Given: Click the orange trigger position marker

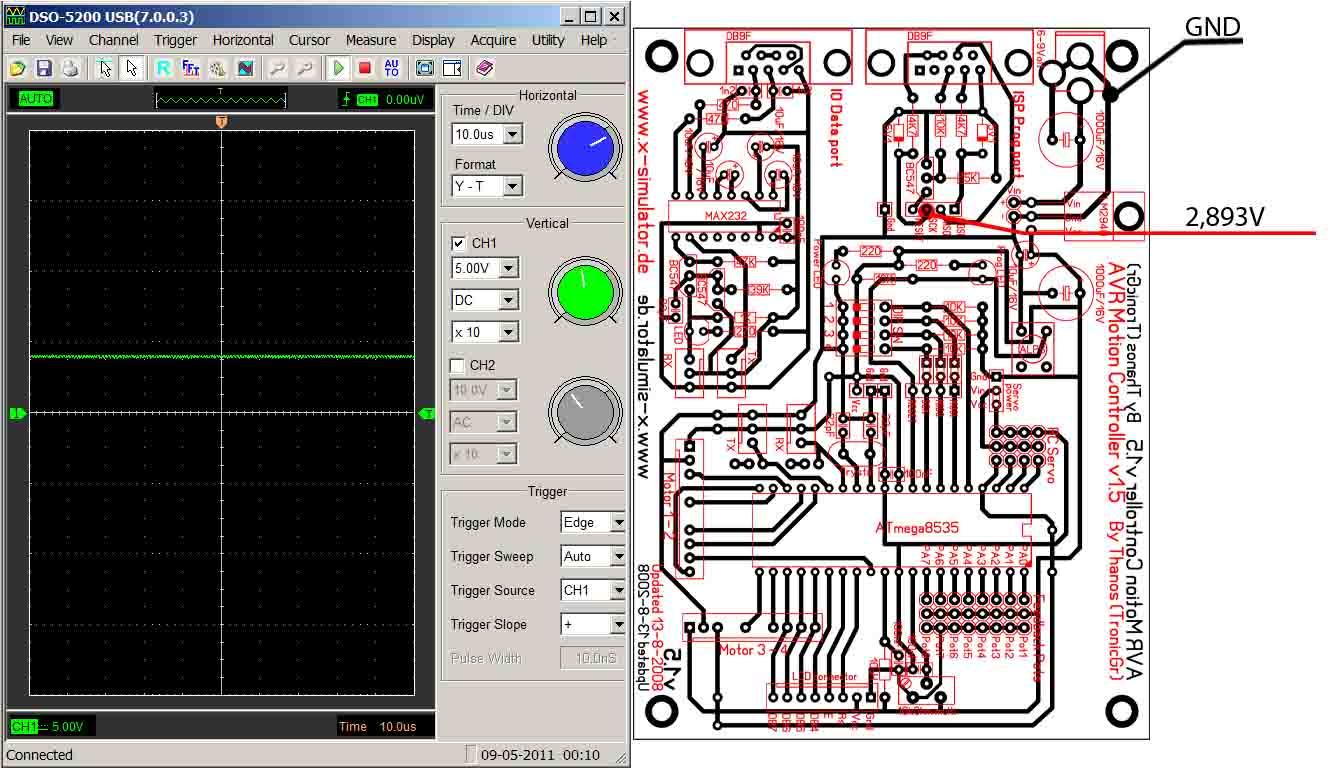Looking at the screenshot, I should [x=222, y=121].
